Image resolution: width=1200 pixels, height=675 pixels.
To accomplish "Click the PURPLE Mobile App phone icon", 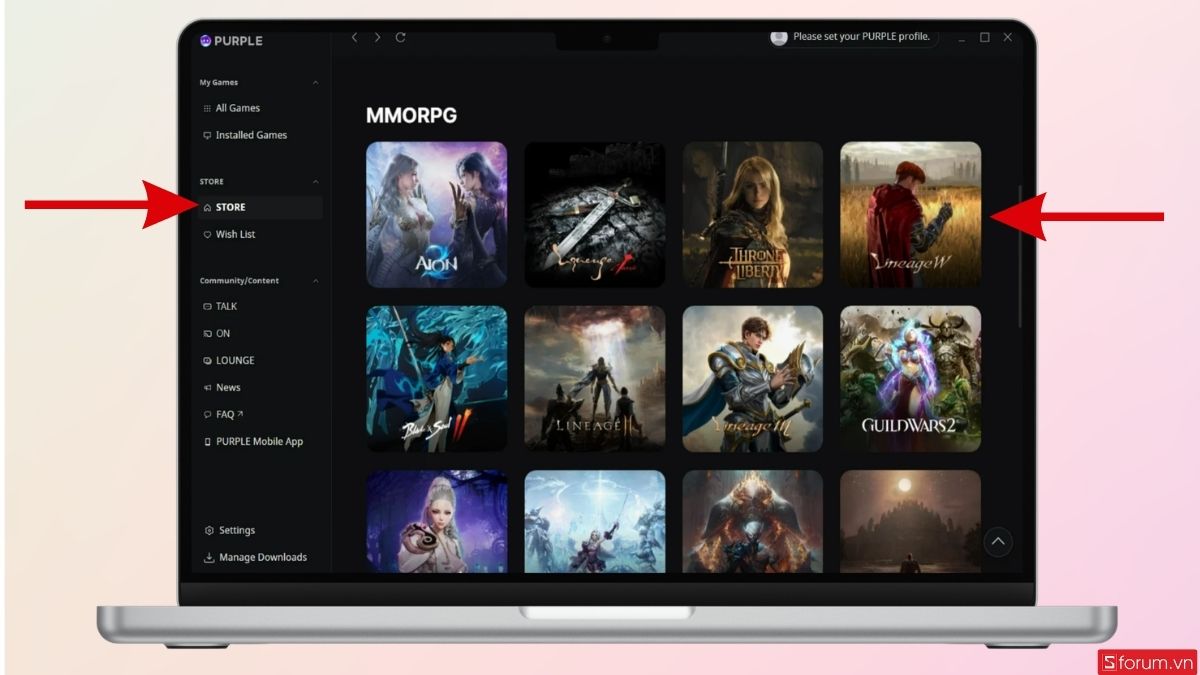I will pos(207,441).
